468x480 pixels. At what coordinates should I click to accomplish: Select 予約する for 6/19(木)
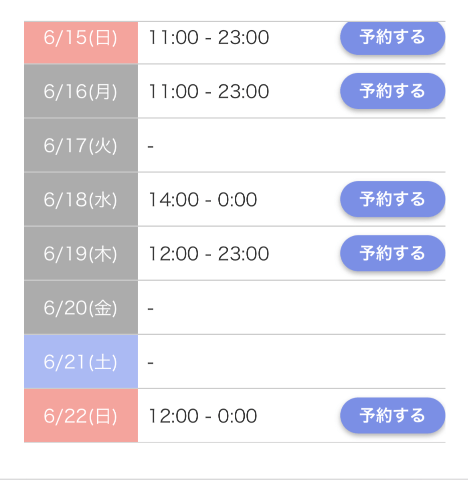coord(392,253)
